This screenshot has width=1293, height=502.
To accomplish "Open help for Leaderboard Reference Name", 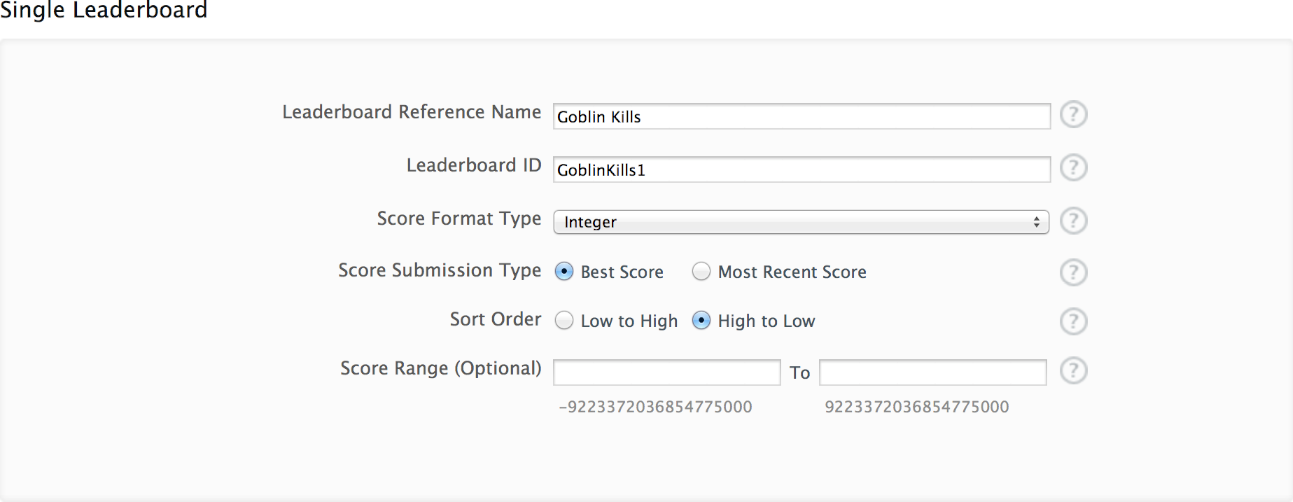I will (1073, 115).
